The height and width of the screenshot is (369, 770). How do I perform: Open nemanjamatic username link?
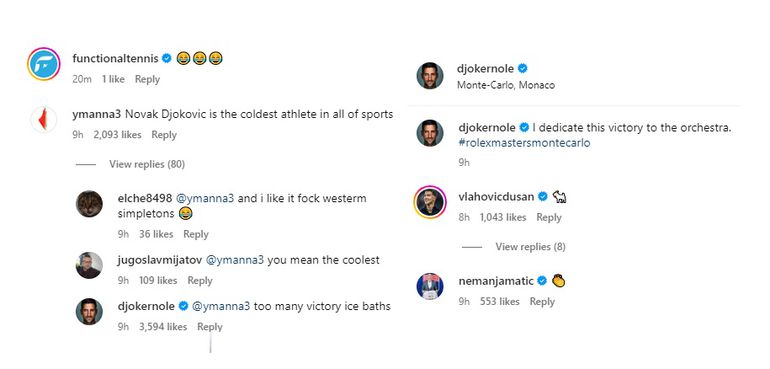click(496, 281)
